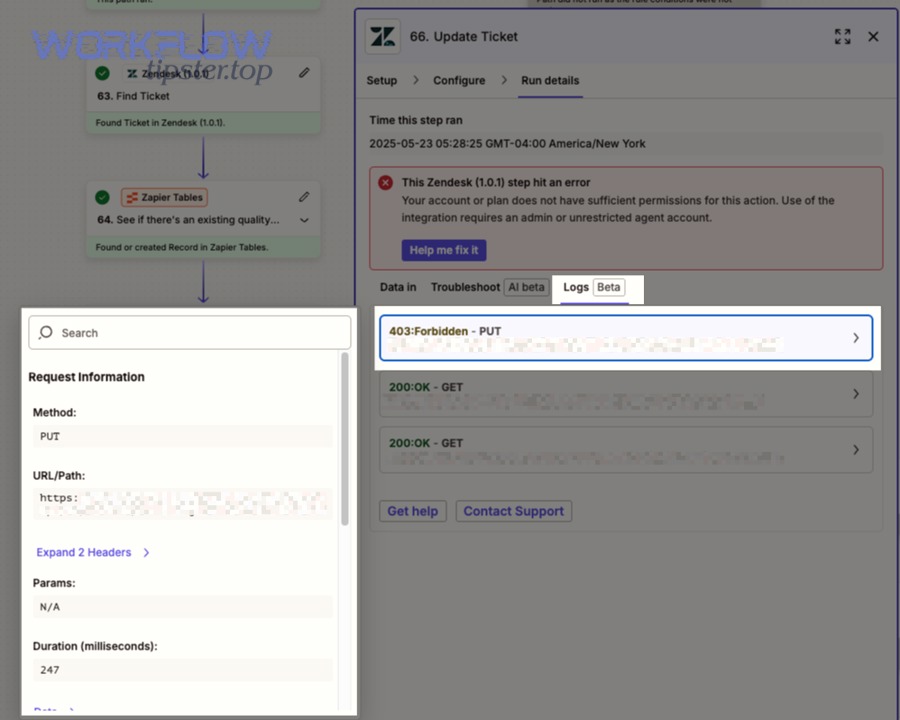The width and height of the screenshot is (900, 720).
Task: Click the Duration value 247
Action: click(183, 670)
